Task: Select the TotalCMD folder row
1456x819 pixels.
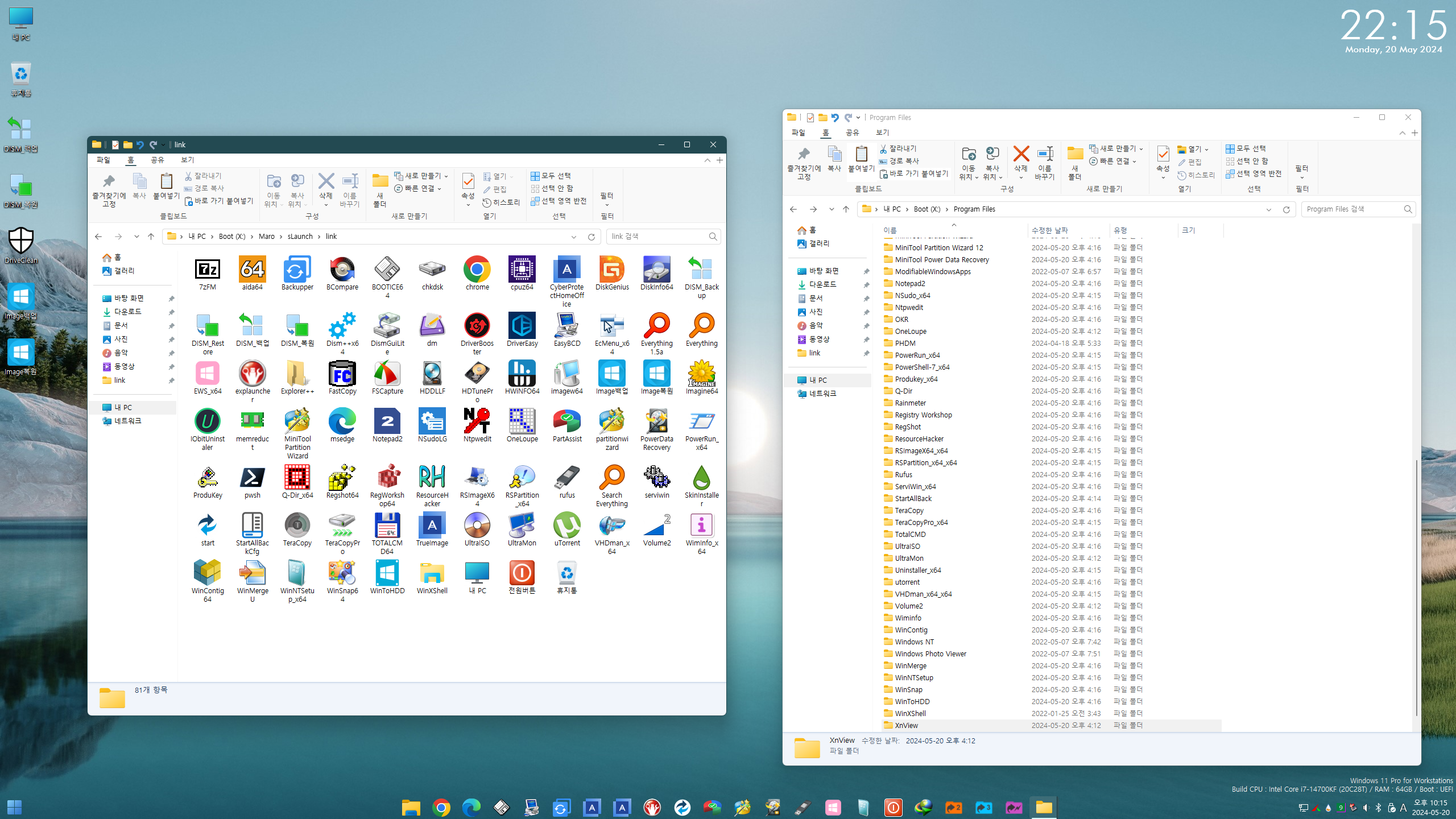Action: click(1051, 535)
